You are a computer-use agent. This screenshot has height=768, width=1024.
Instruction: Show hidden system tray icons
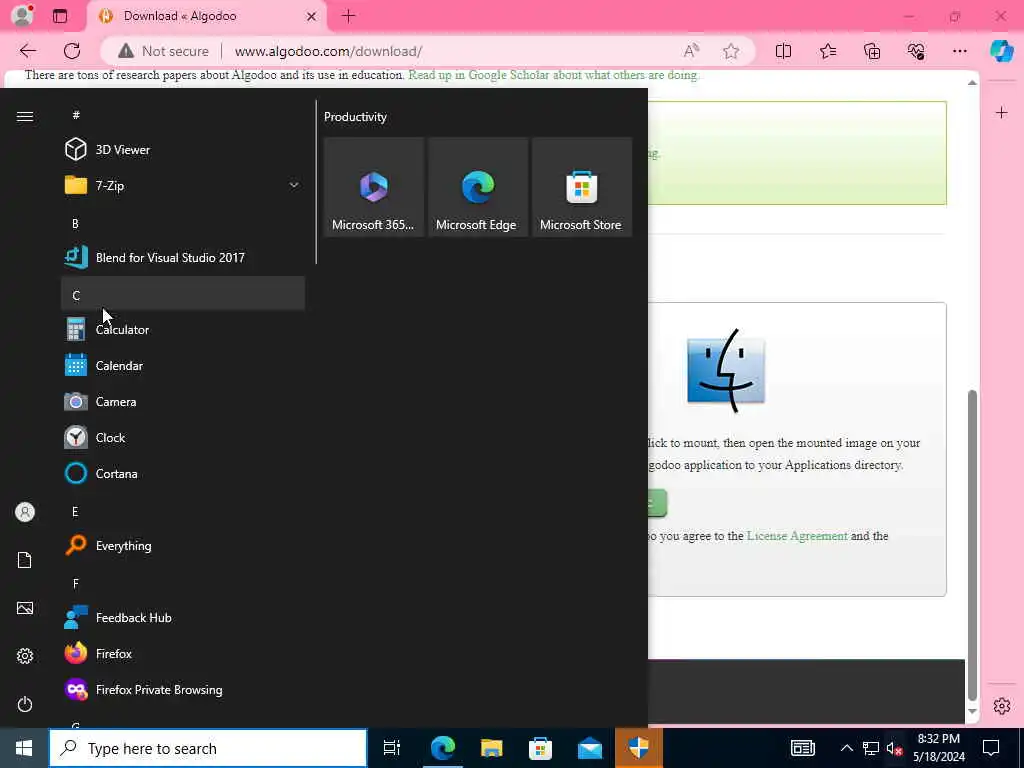(846, 748)
